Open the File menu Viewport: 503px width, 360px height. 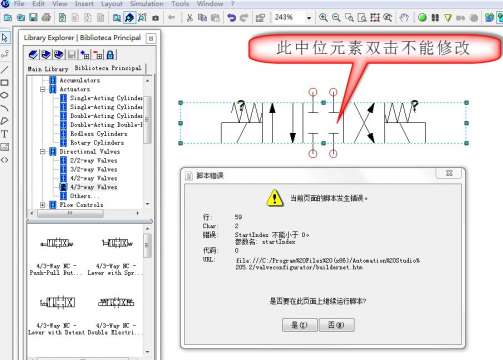point(19,4)
